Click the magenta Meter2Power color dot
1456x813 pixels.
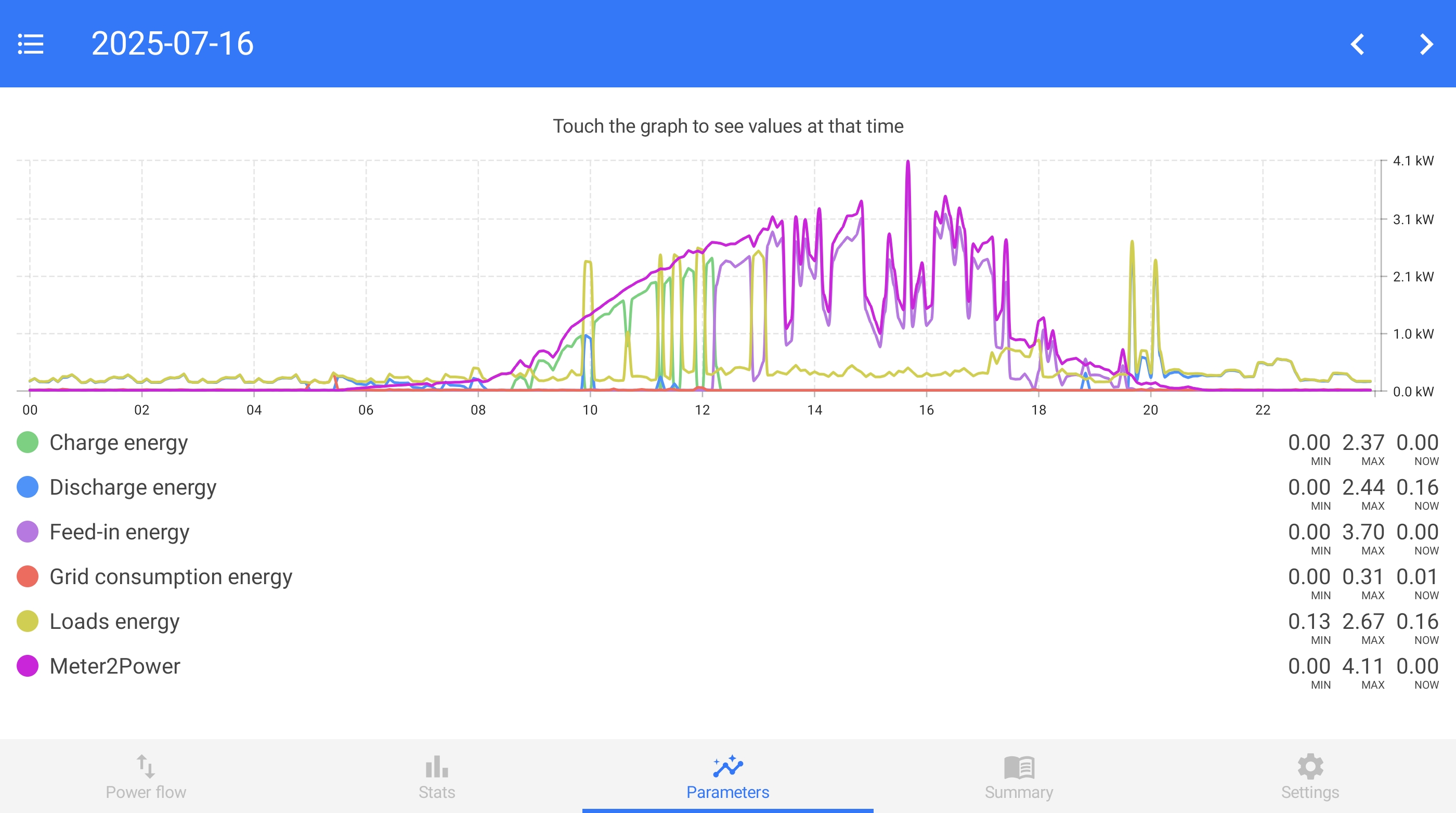28,666
